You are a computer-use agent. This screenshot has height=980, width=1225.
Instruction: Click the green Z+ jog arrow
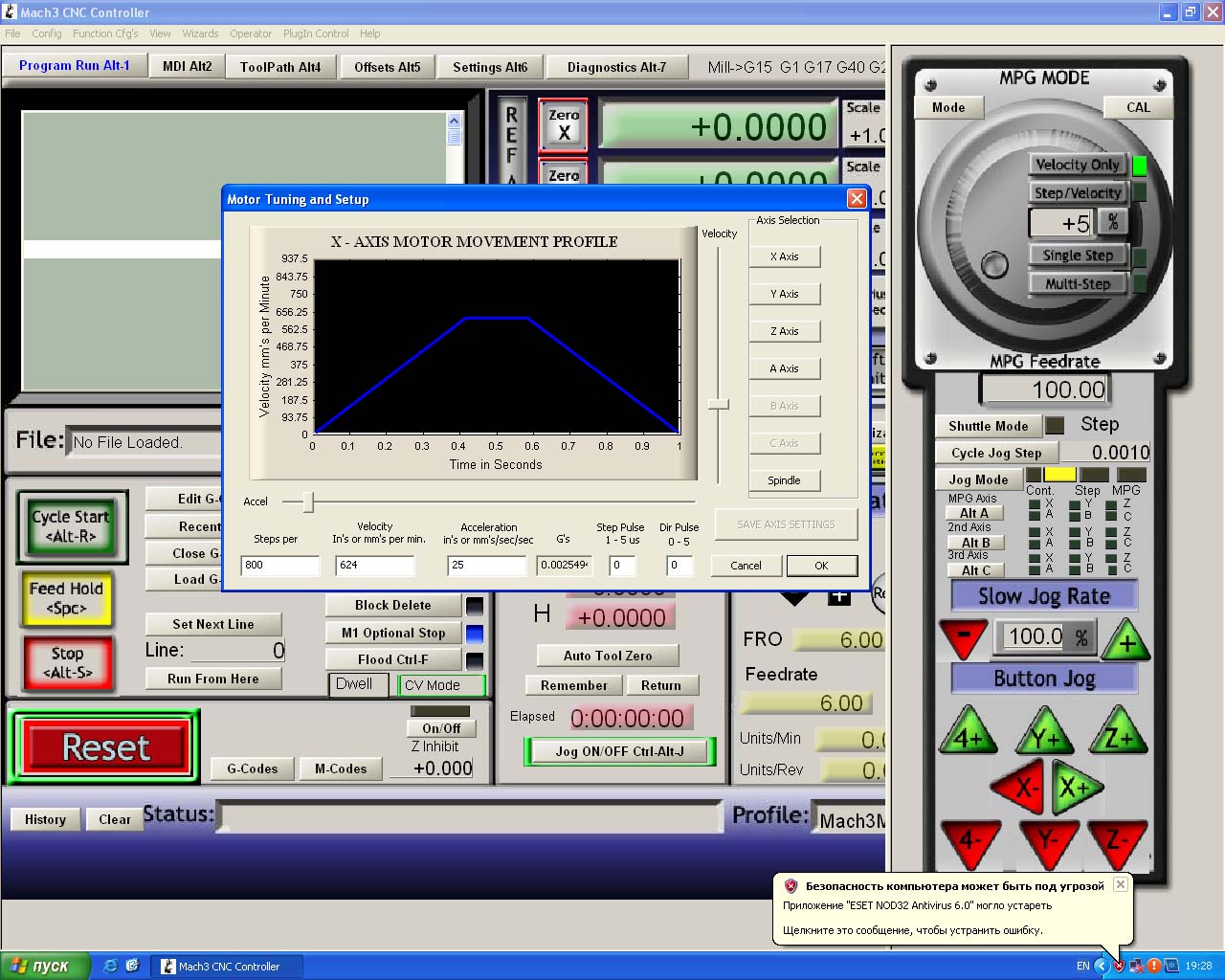(x=1118, y=735)
